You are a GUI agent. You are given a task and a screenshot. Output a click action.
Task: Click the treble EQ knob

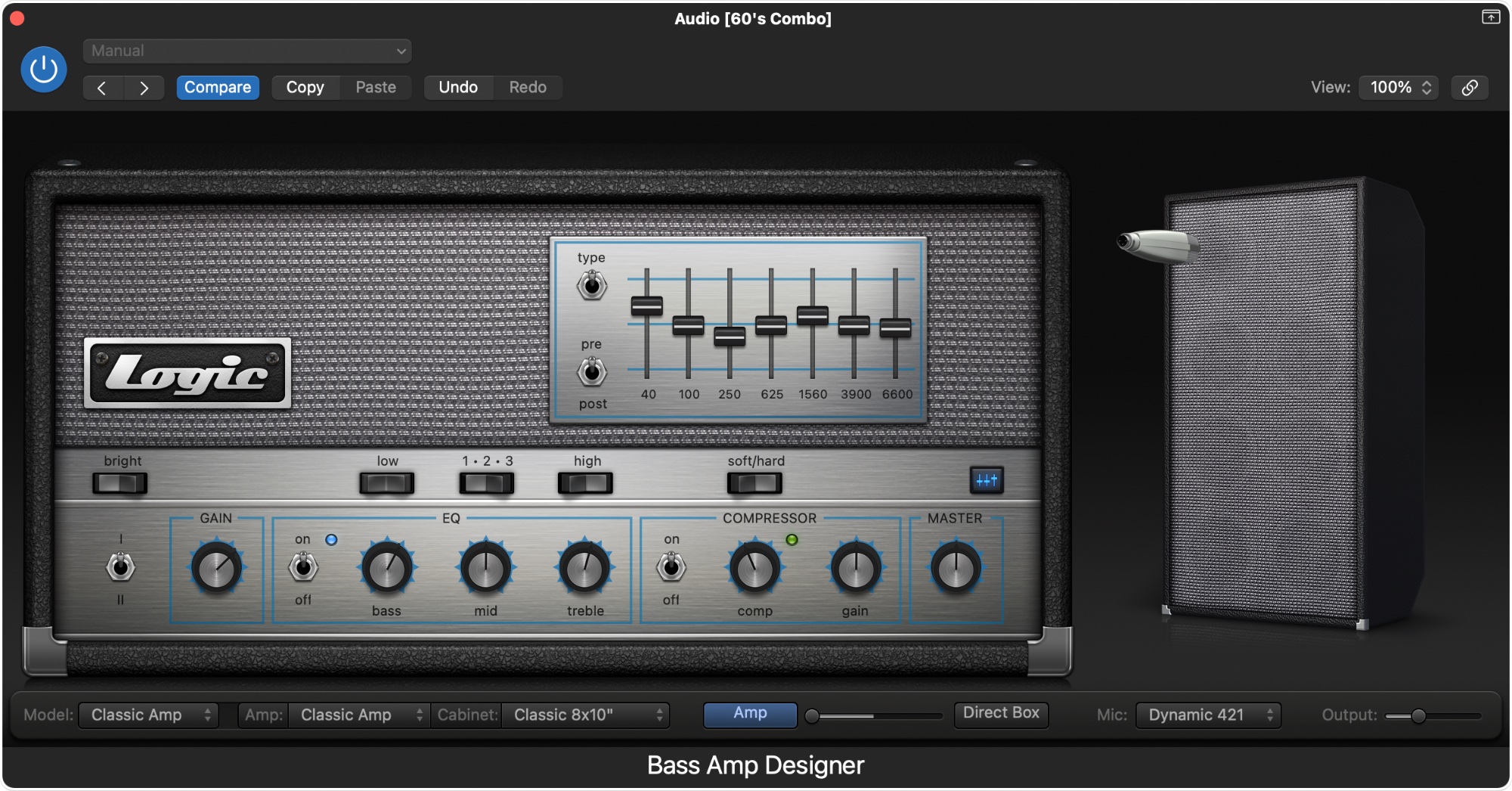click(584, 568)
